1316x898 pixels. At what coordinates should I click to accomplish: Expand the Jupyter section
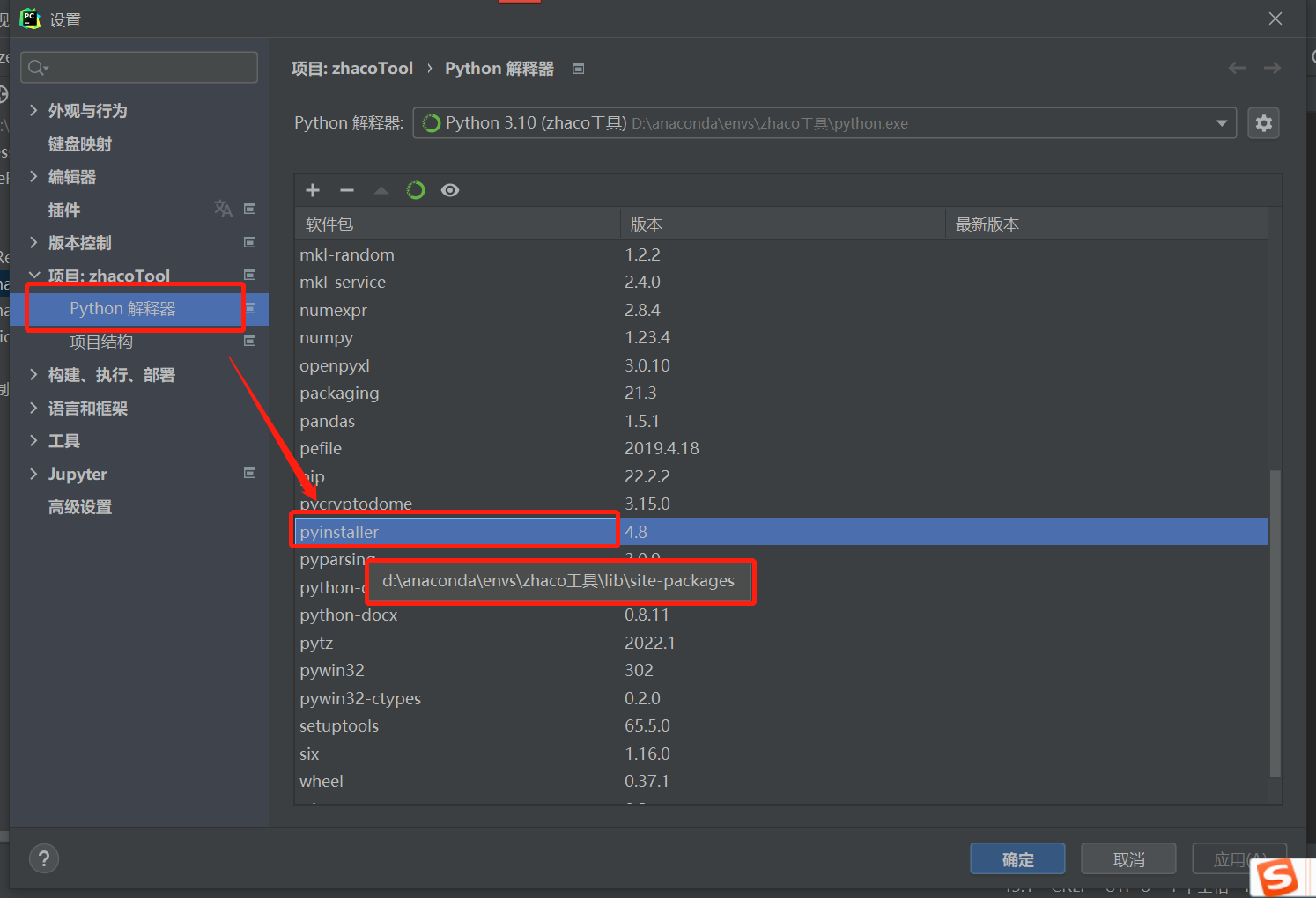click(33, 474)
